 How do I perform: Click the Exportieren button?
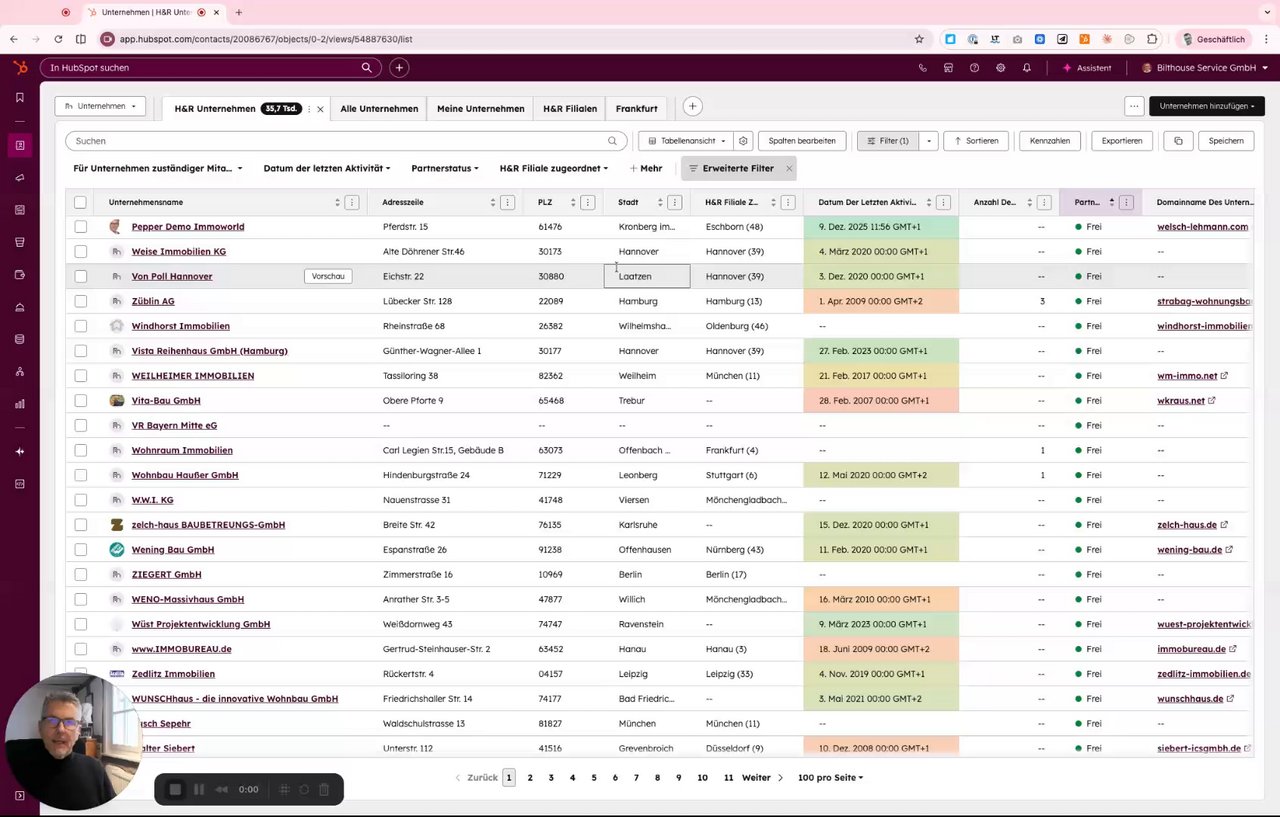pos(1122,141)
